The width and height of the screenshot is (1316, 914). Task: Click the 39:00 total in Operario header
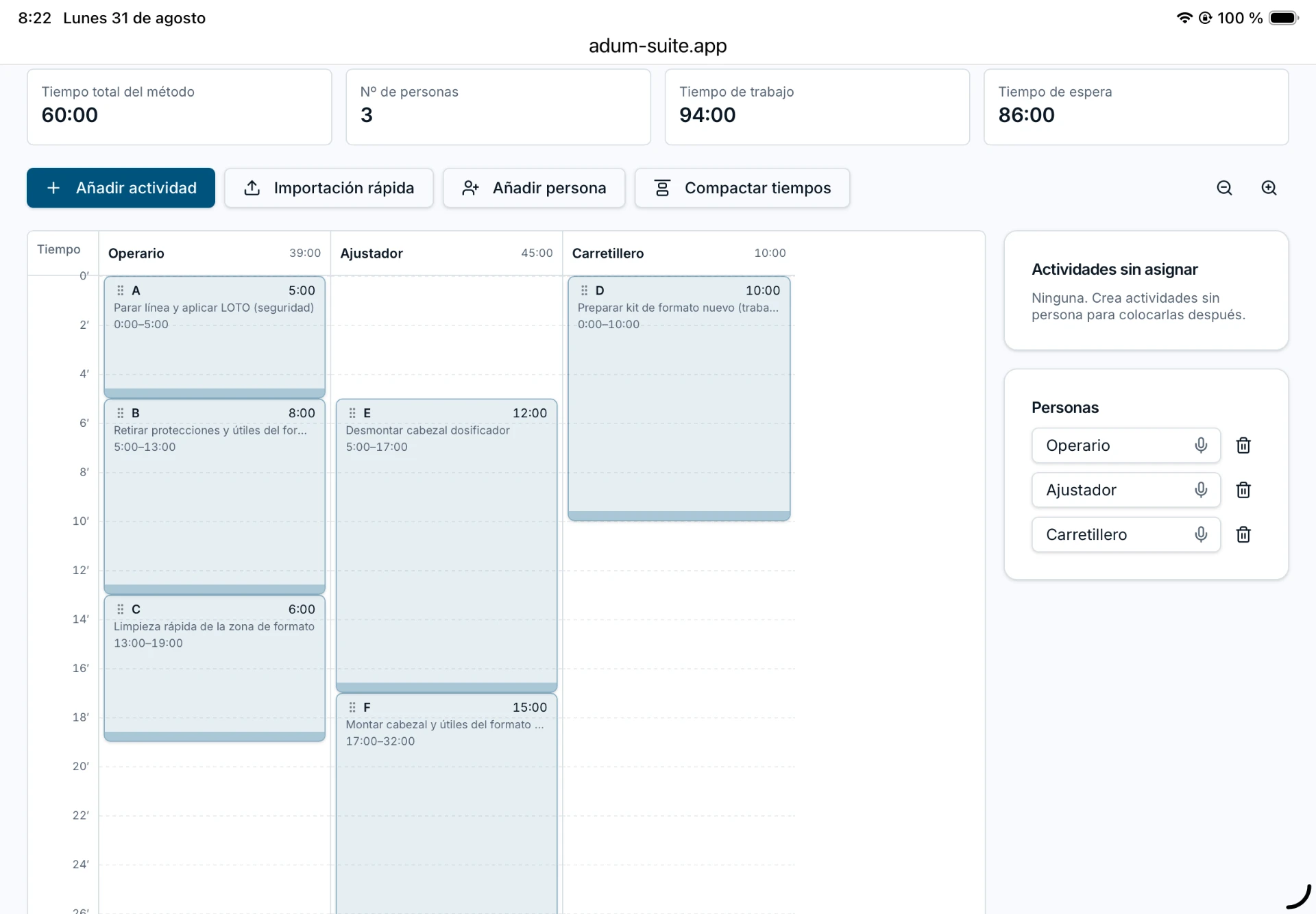pos(305,253)
